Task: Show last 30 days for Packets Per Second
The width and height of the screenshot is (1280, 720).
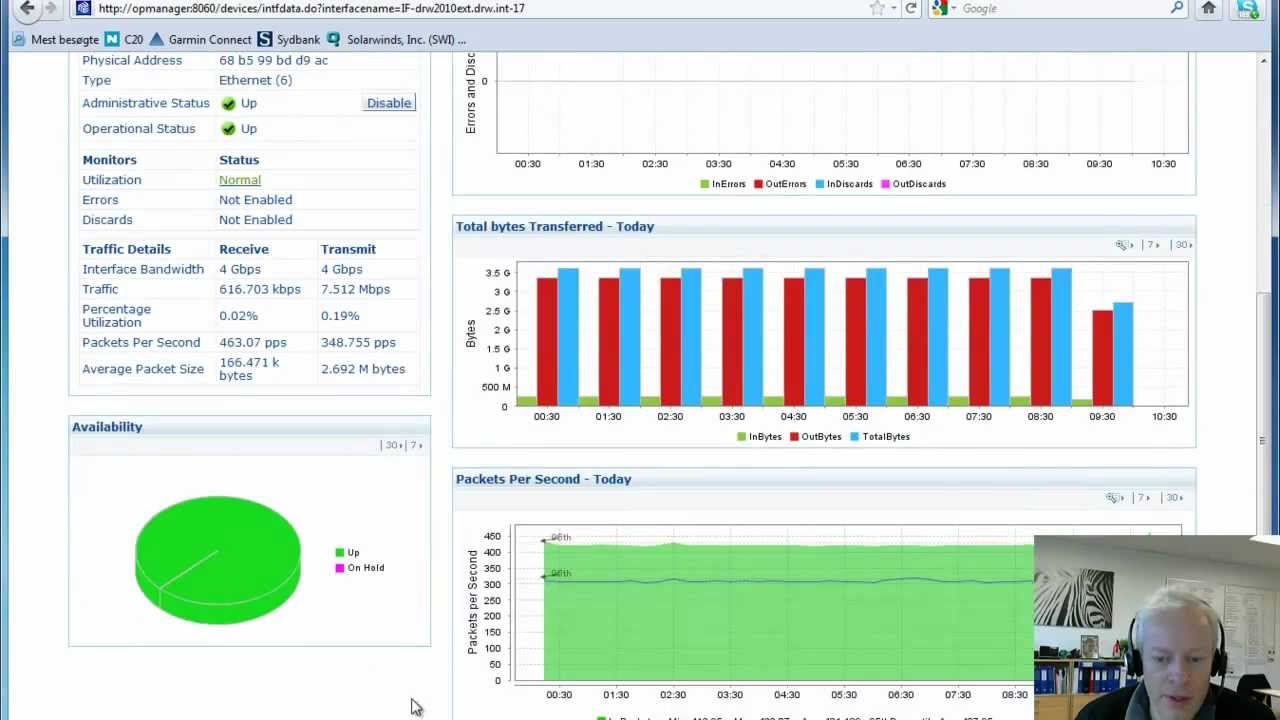Action: [x=1174, y=498]
